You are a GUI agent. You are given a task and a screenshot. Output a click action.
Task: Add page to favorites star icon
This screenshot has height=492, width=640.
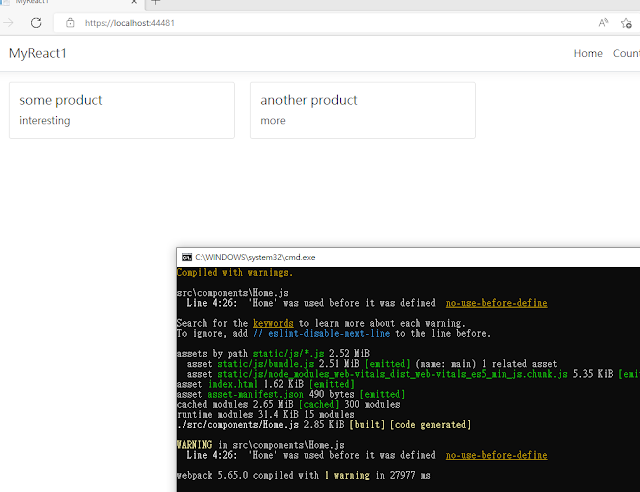coord(626,23)
